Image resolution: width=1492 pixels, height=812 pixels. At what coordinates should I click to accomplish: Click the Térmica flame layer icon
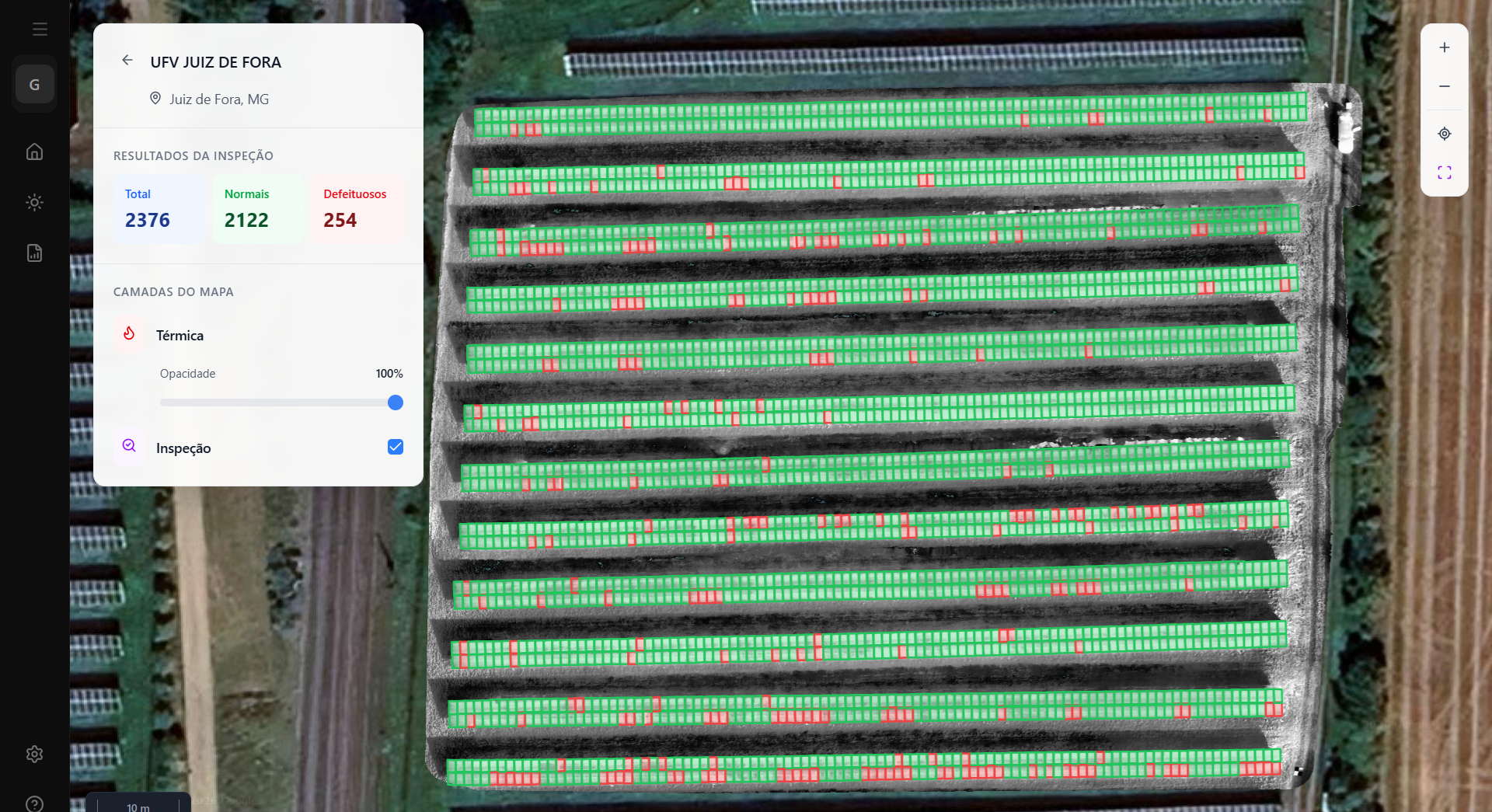click(x=129, y=334)
